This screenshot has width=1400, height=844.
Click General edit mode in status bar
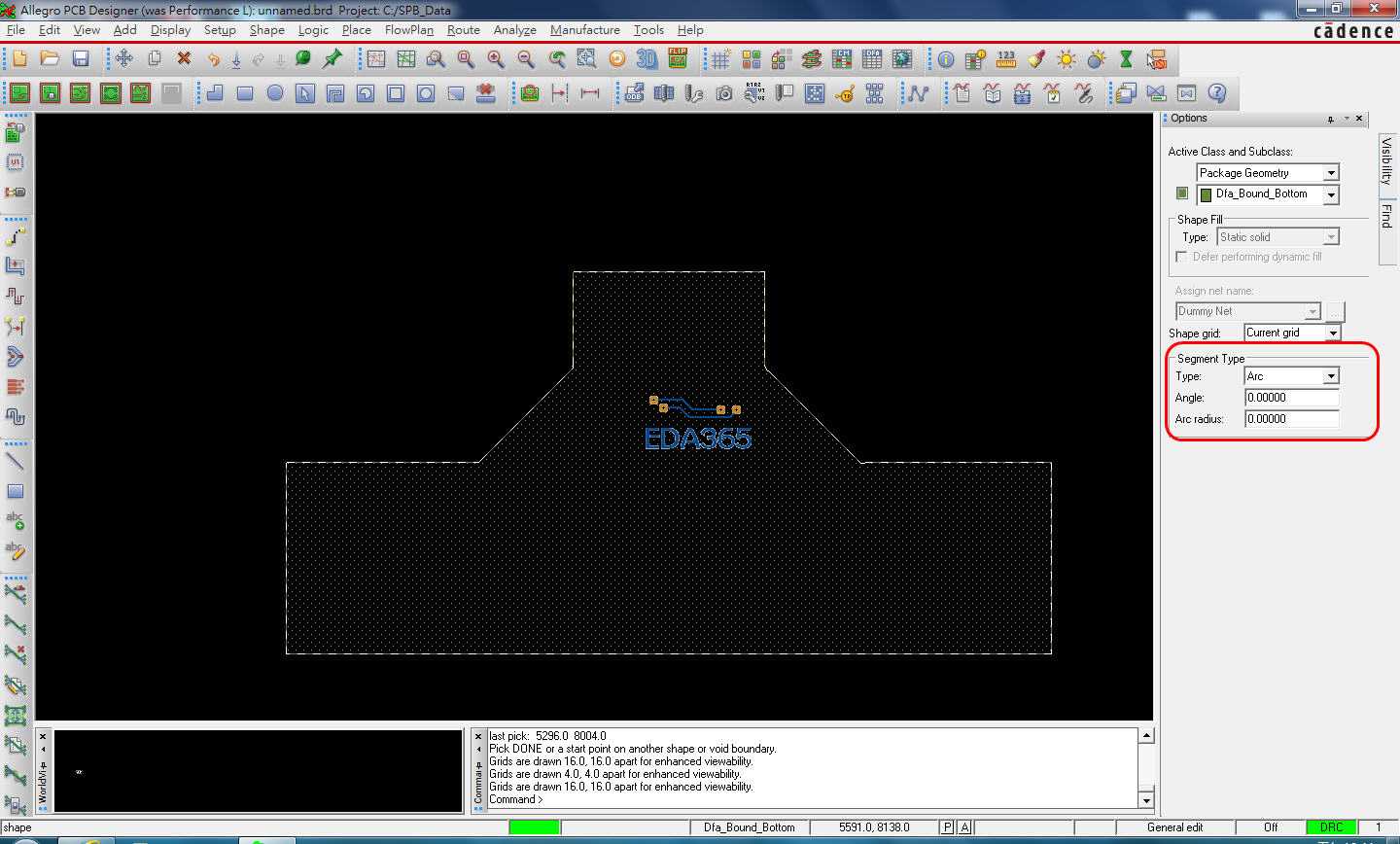click(1174, 827)
